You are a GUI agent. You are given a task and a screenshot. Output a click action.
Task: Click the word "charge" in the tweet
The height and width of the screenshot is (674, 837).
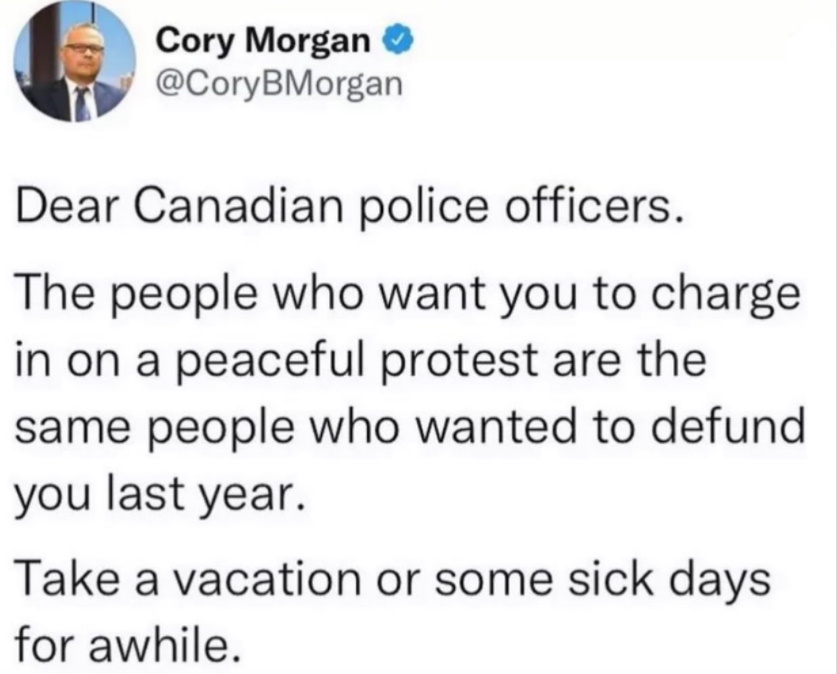[728, 297]
